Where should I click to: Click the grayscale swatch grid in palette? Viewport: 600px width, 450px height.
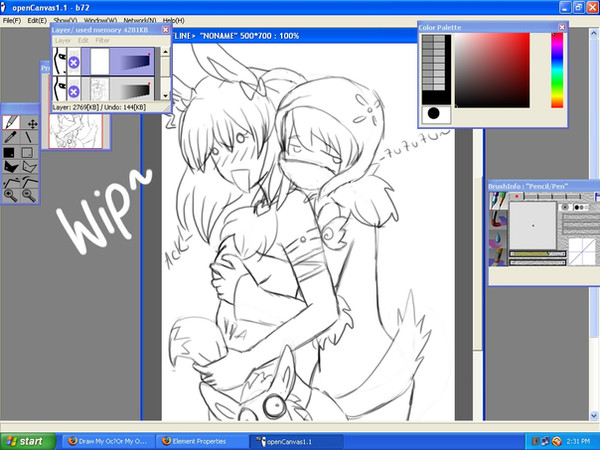tap(434, 62)
